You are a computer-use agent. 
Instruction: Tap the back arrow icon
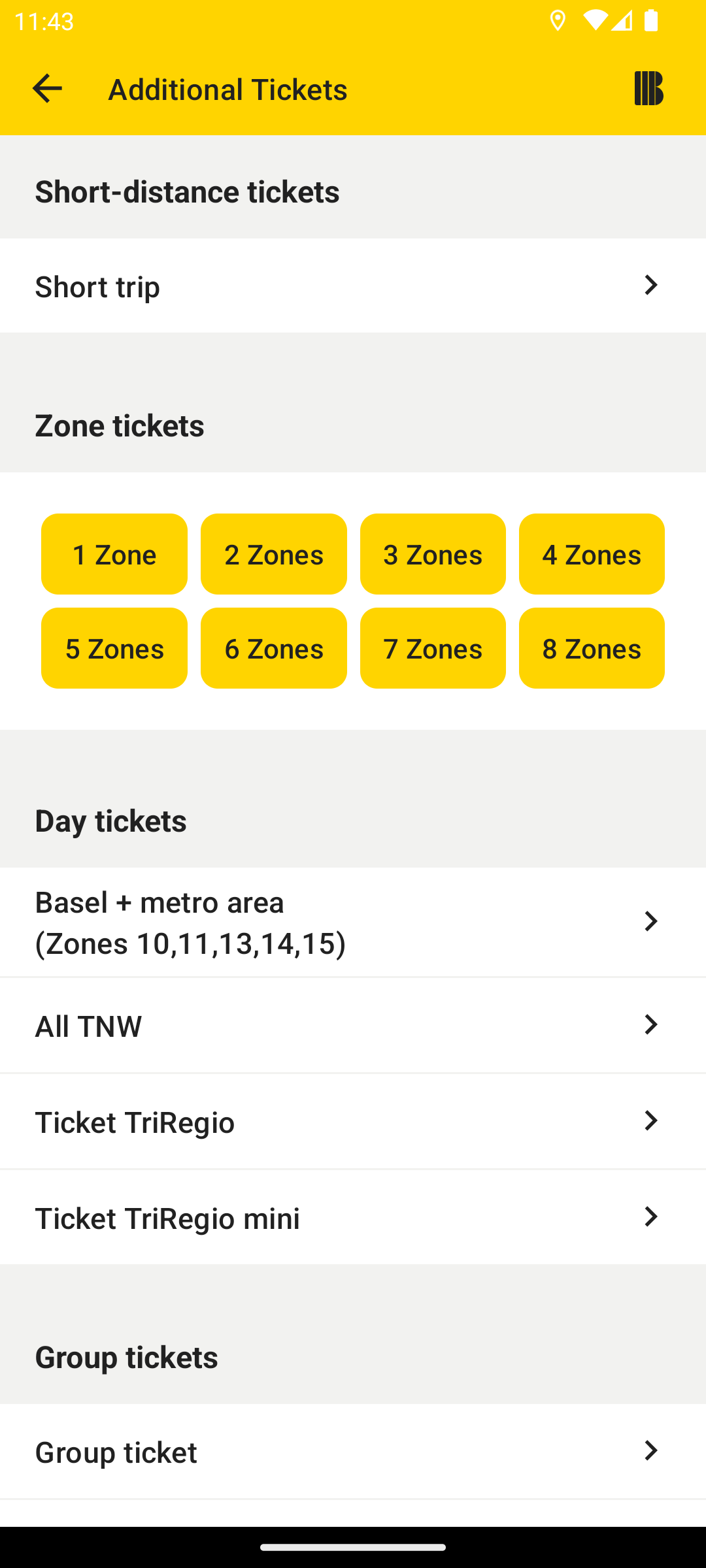tap(47, 88)
